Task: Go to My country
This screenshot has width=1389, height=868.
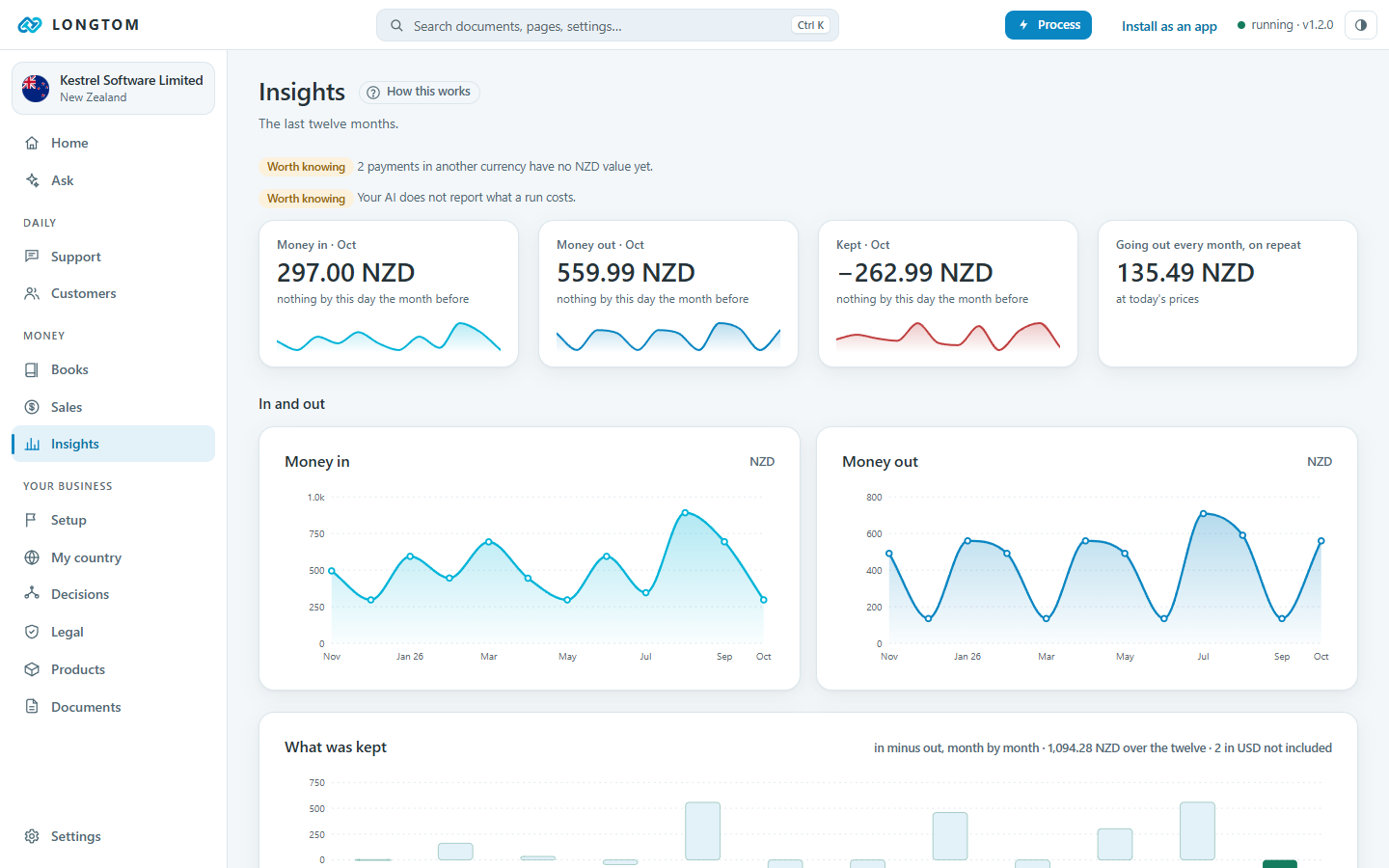Action: pos(113,557)
